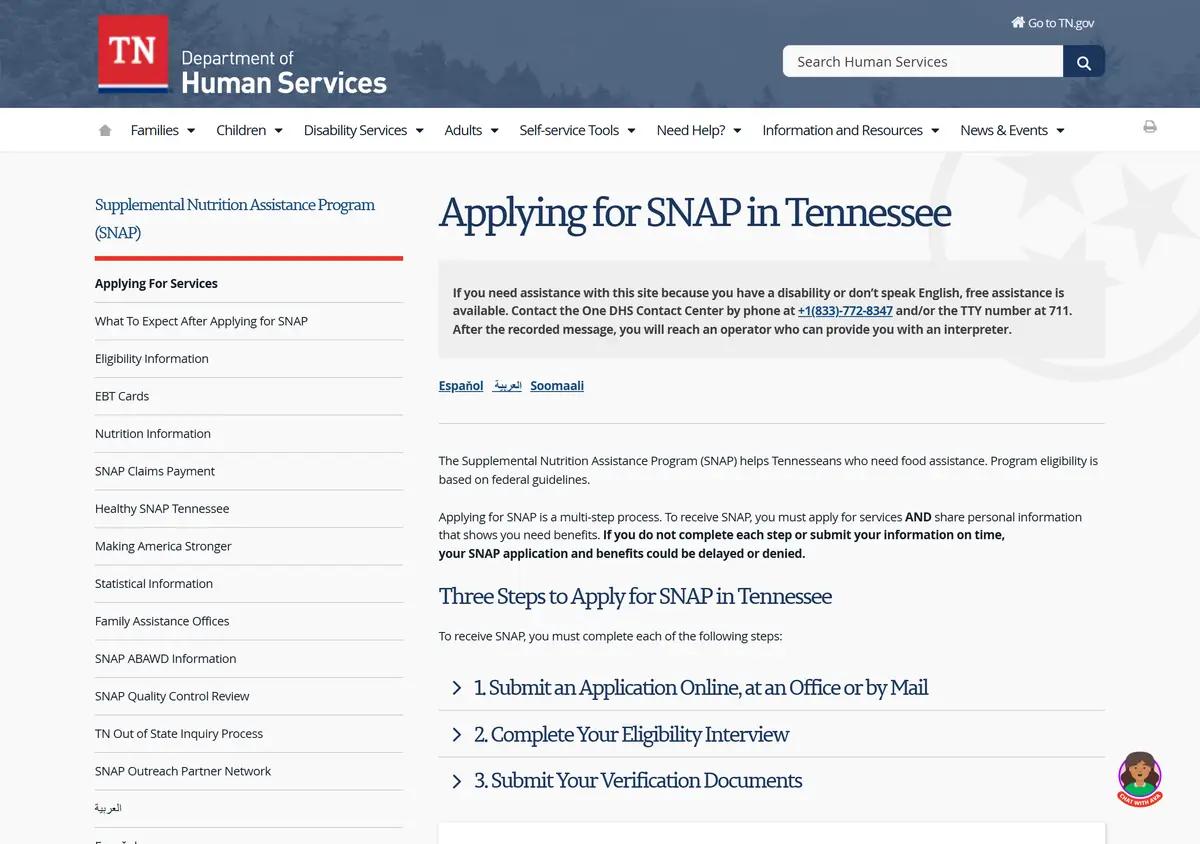
Task: Click the Go to TN.gov home icon
Action: coord(1018,22)
